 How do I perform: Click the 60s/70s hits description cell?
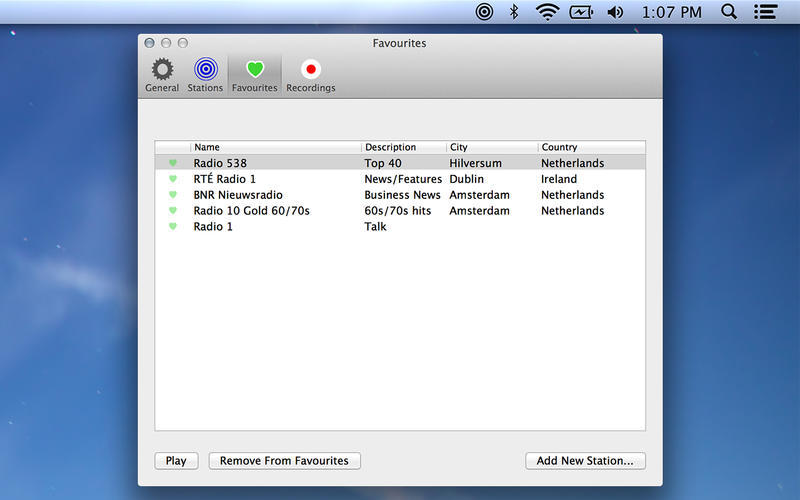pyautogui.click(x=397, y=210)
